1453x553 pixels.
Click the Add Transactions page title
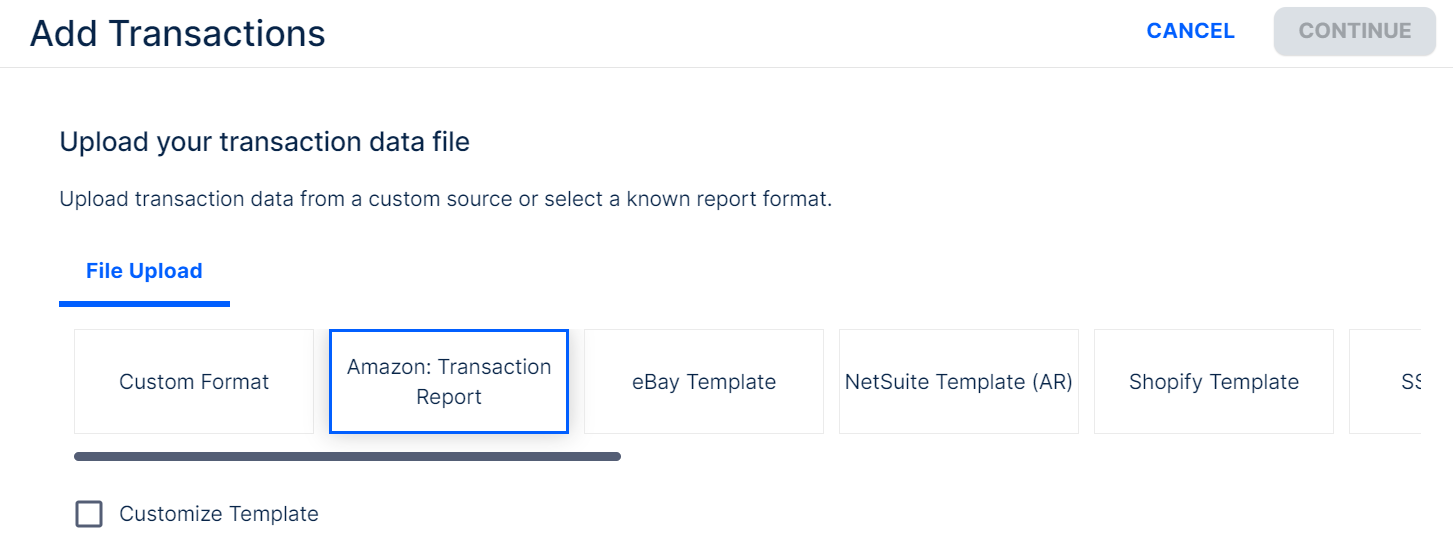click(x=178, y=33)
